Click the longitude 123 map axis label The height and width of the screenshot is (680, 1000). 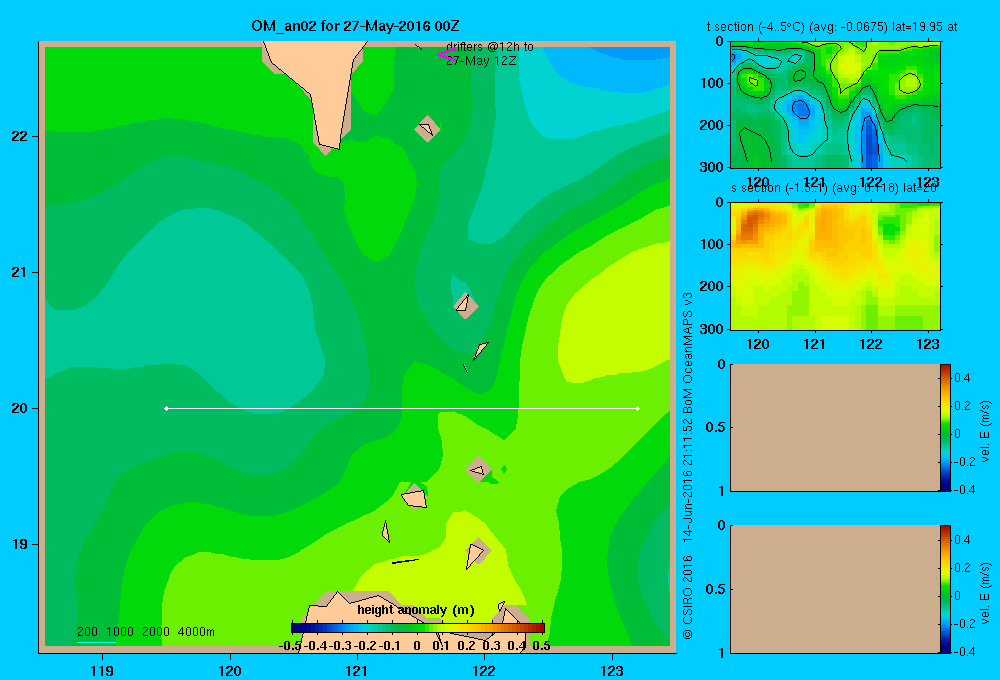(x=612, y=670)
